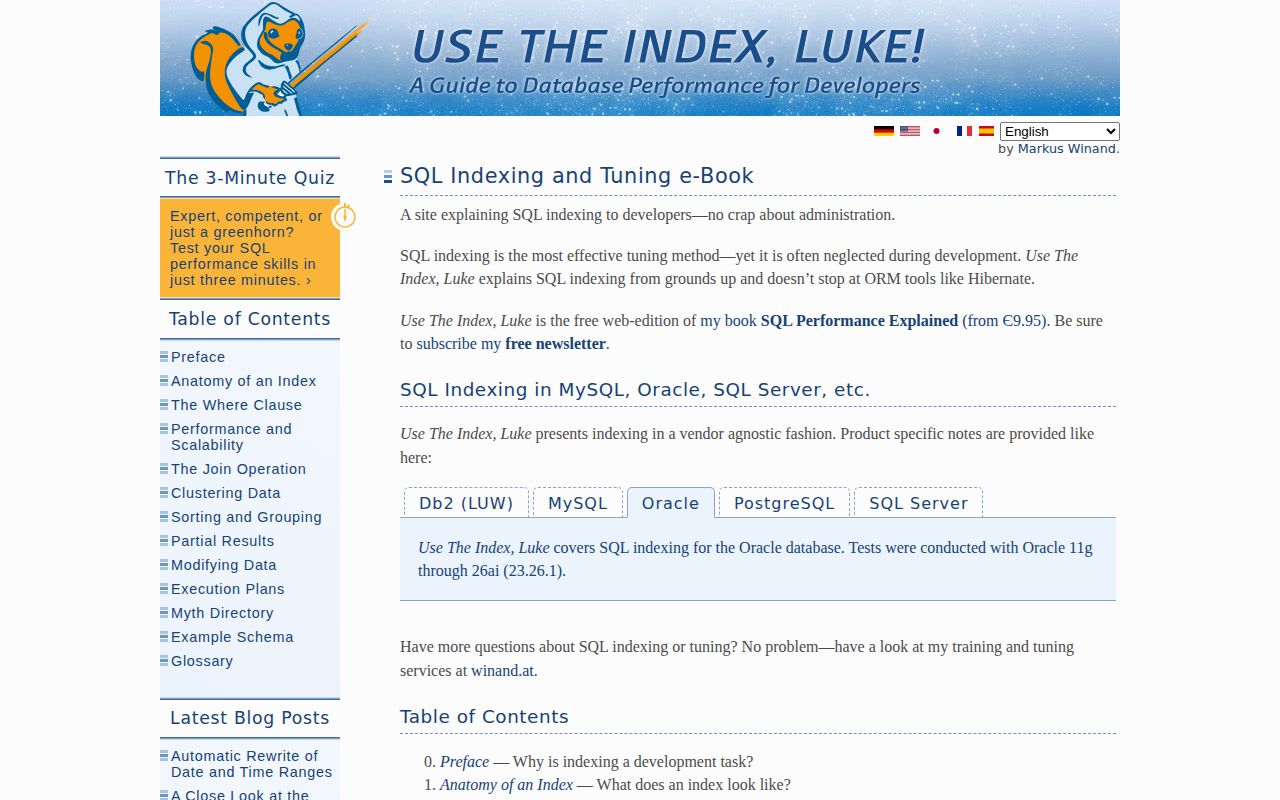Click the list icon beside the e-Book heading

tap(387, 176)
